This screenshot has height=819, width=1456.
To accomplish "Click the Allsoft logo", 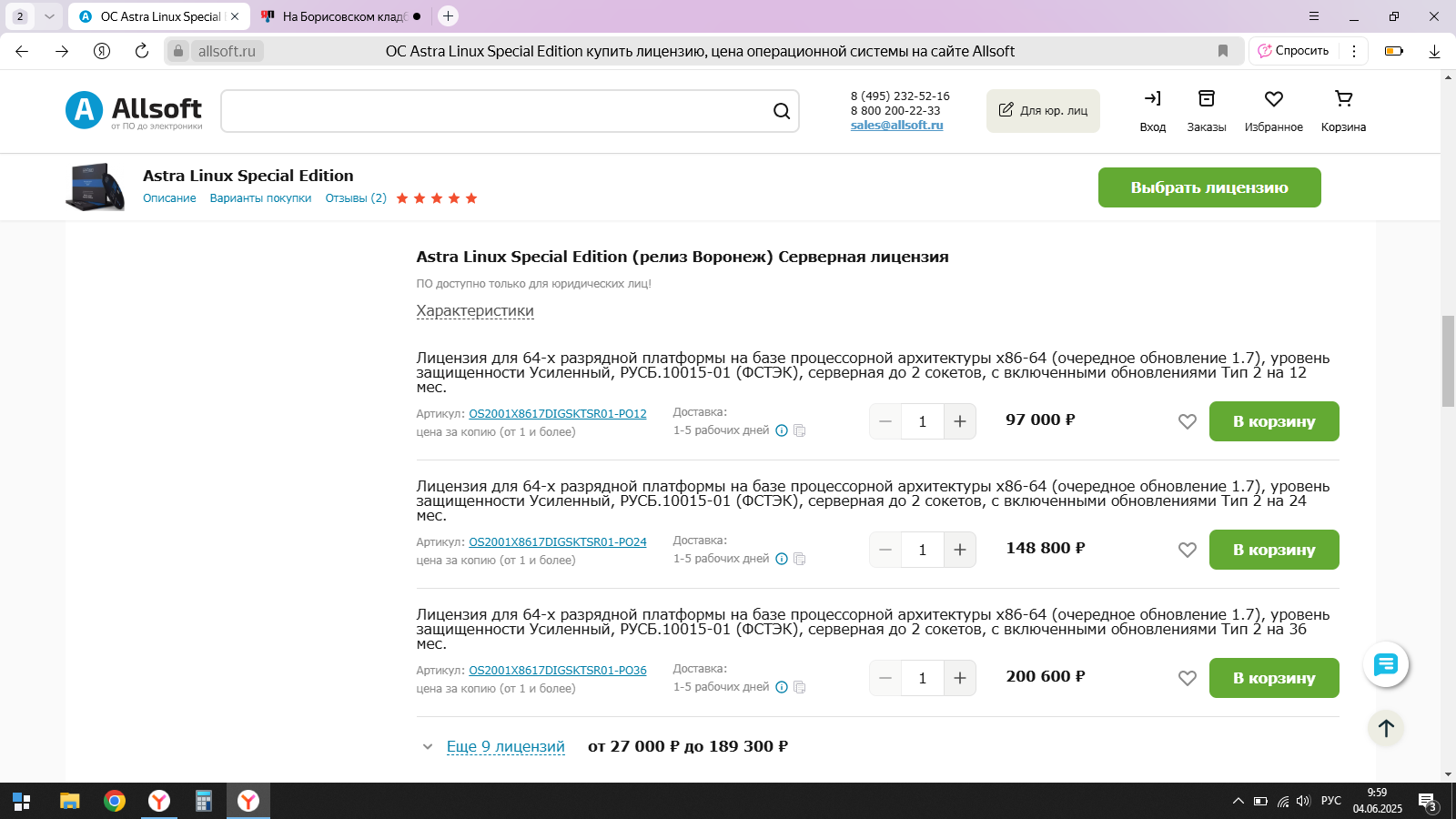I will click(134, 110).
